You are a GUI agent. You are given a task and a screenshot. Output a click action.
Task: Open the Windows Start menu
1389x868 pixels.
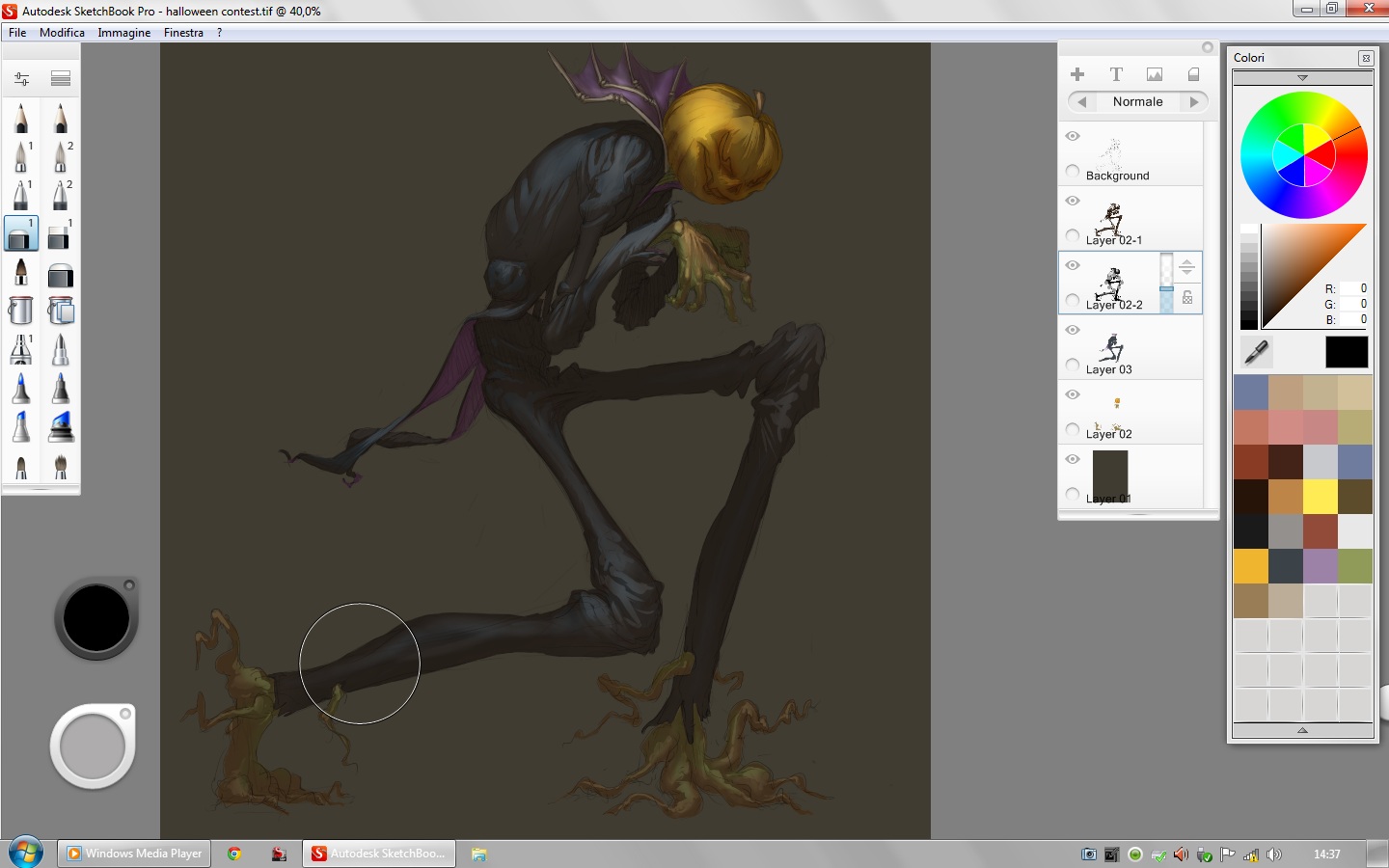point(26,853)
